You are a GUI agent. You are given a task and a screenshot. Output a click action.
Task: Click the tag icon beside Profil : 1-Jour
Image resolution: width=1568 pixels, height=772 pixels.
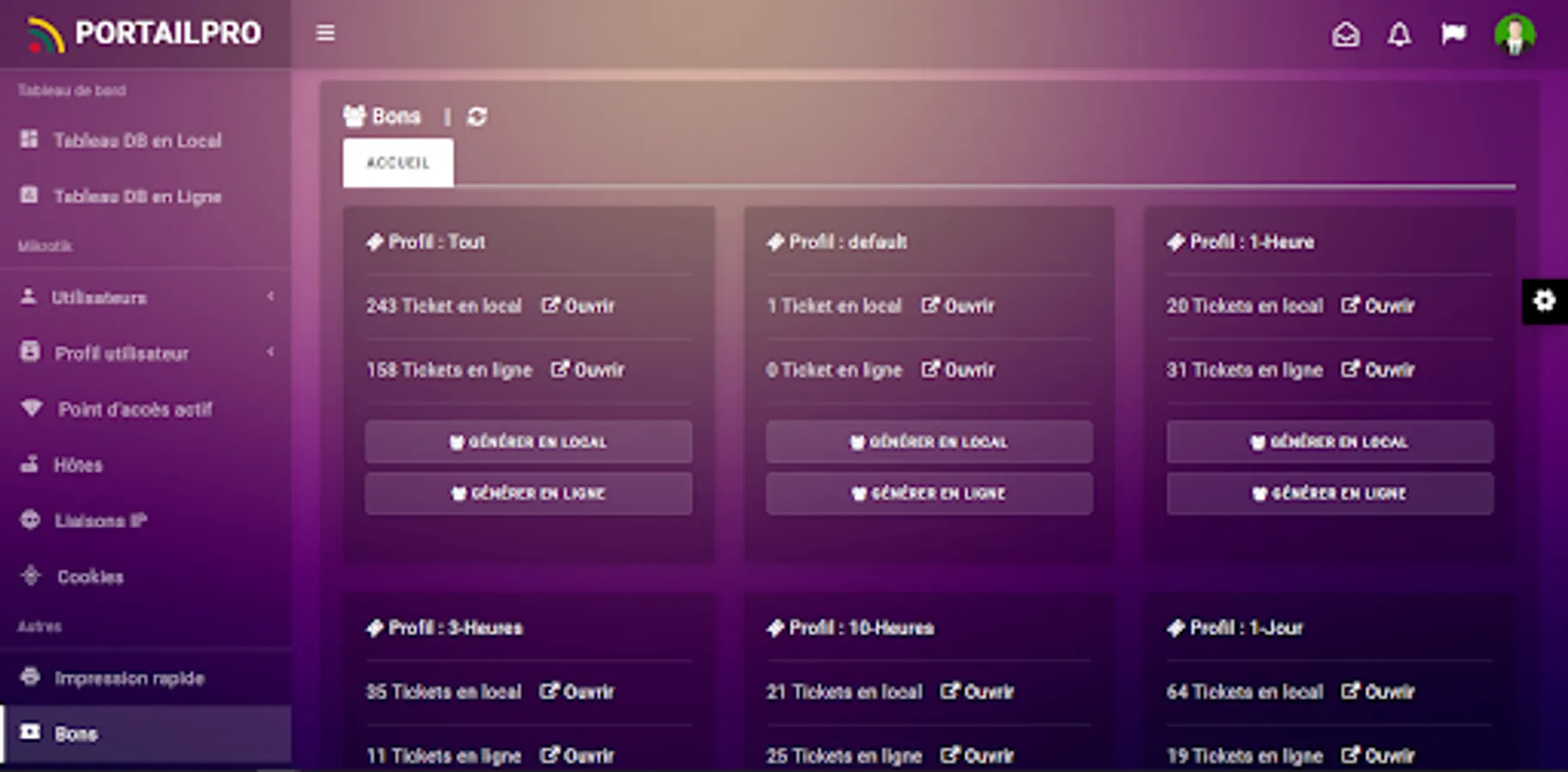[1175, 628]
